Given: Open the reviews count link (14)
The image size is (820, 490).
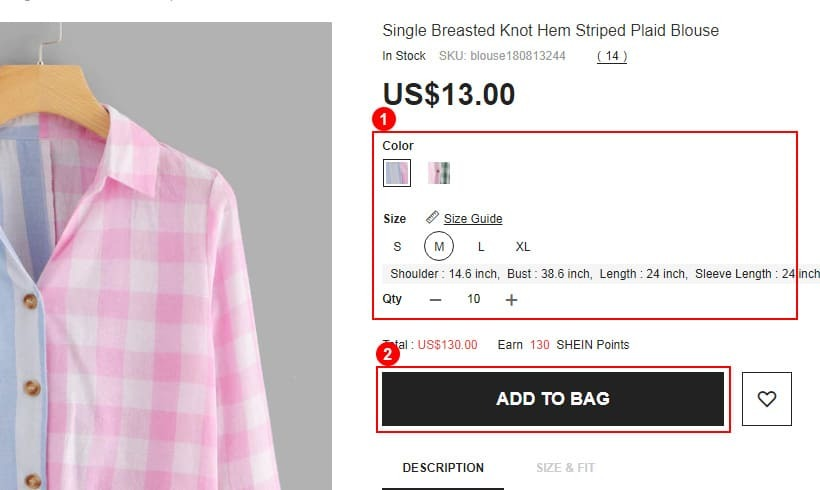Looking at the screenshot, I should click(x=612, y=56).
